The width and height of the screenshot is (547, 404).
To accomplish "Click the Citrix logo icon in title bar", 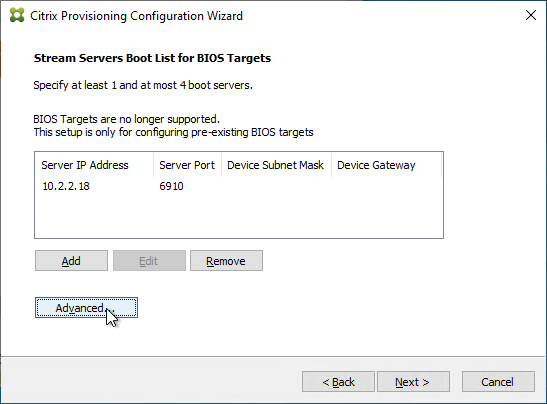I will tap(17, 15).
